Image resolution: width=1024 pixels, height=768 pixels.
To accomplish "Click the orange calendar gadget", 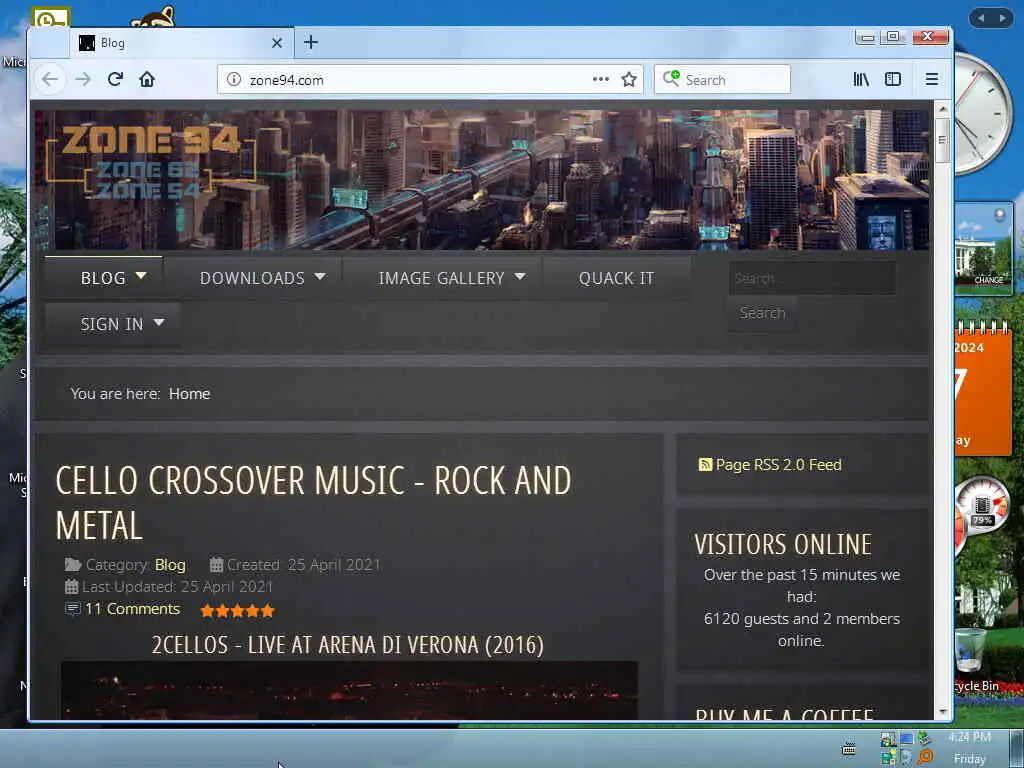I will [982, 390].
